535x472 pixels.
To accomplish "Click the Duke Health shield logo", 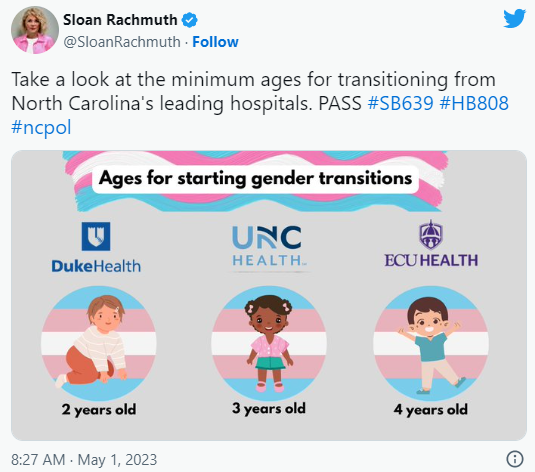I will [x=96, y=236].
